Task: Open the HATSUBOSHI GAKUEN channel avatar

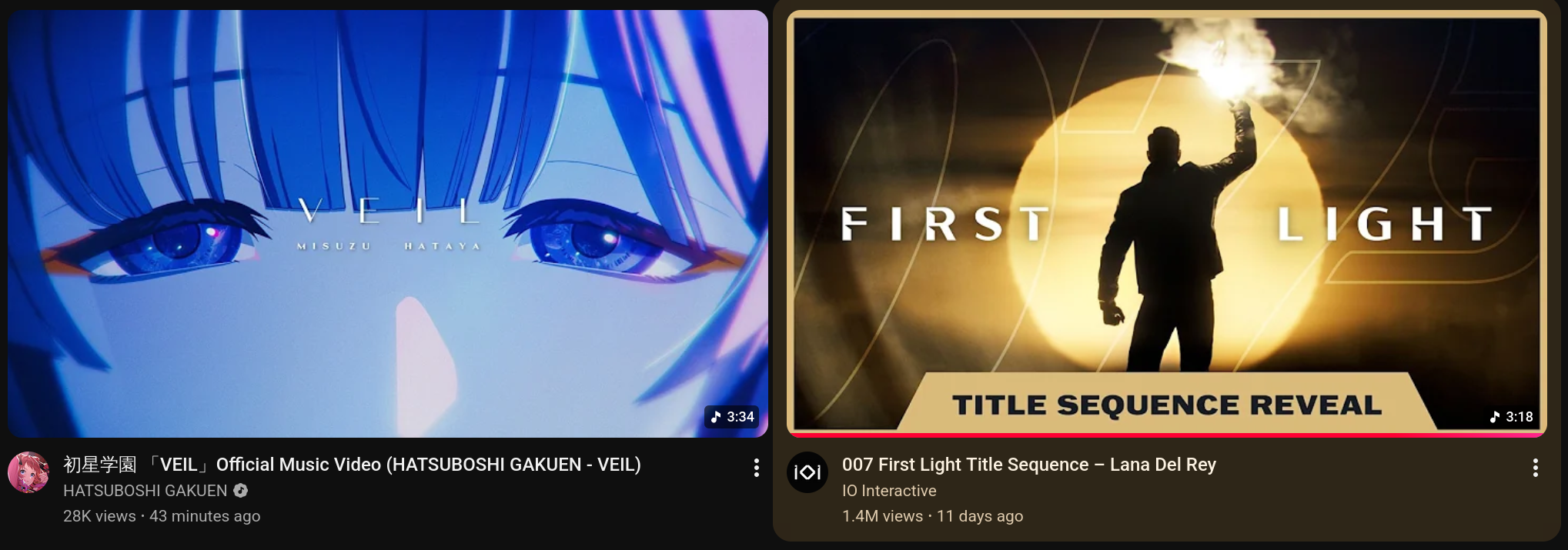Action: click(x=28, y=472)
